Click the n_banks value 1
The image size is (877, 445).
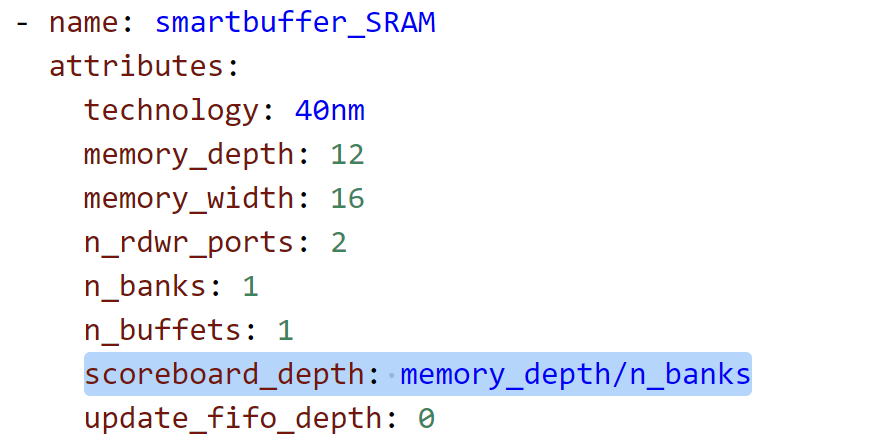[250, 287]
